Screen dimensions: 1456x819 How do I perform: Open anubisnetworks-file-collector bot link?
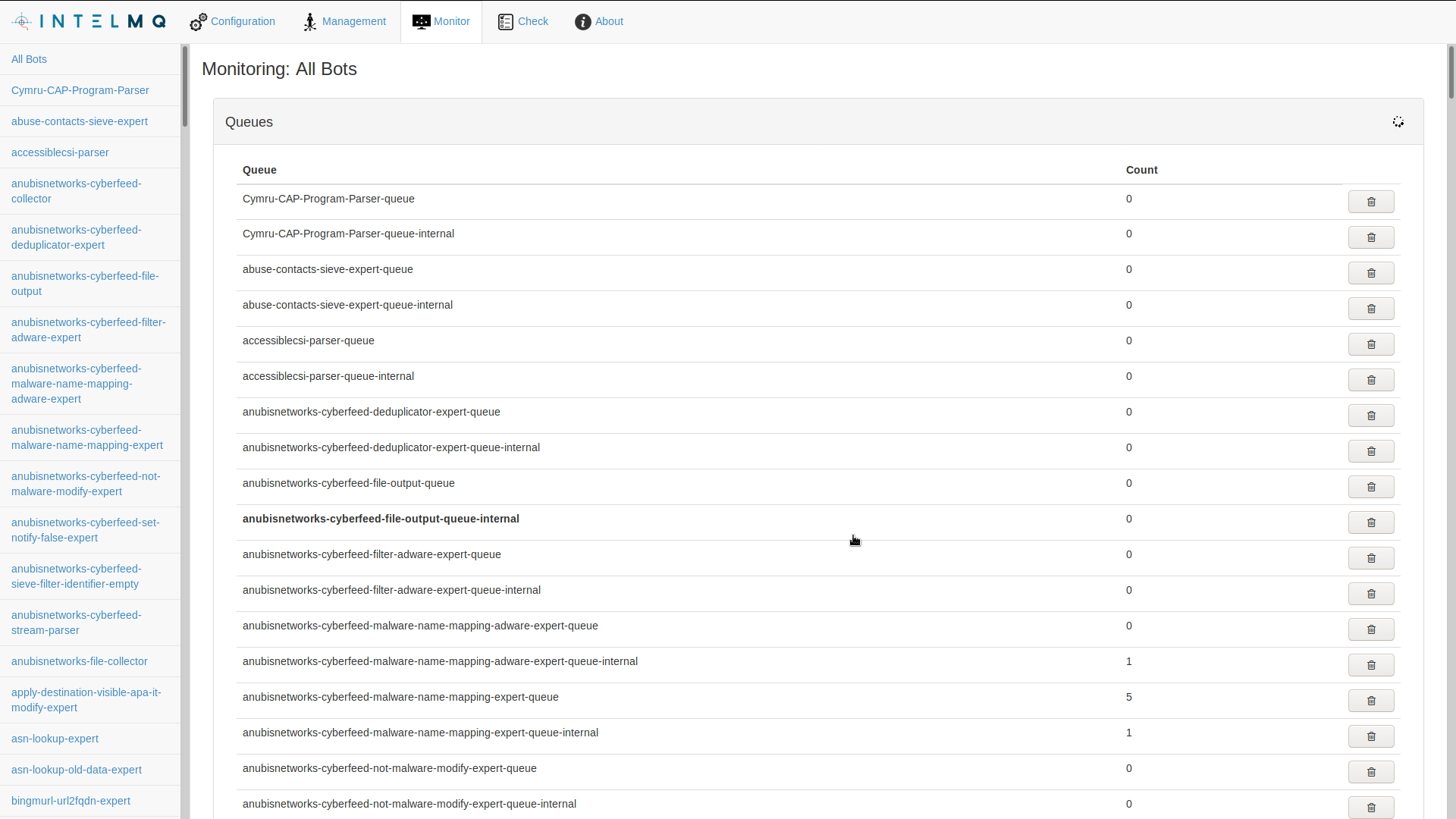(x=79, y=661)
